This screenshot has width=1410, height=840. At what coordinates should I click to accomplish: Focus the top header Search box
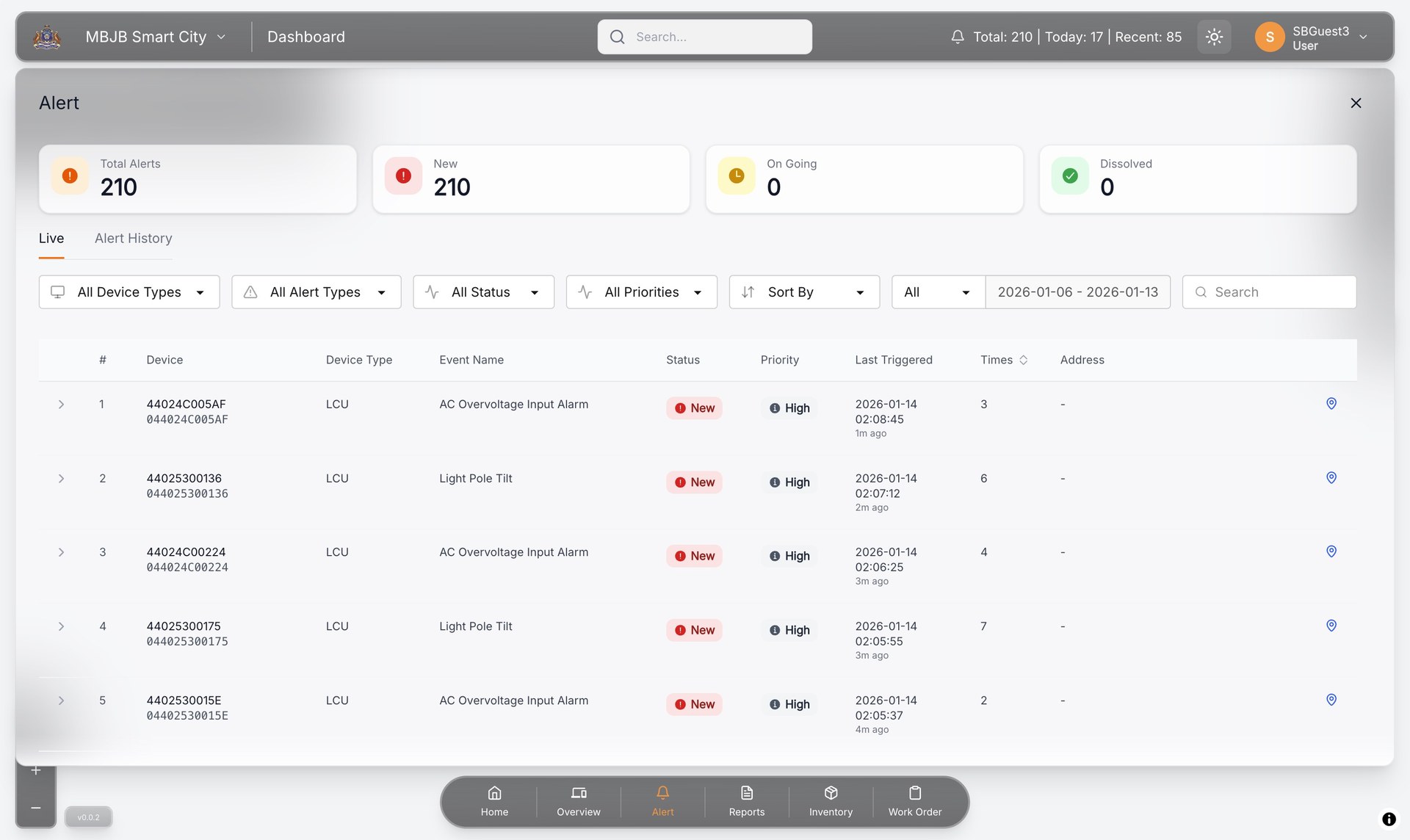pos(704,37)
